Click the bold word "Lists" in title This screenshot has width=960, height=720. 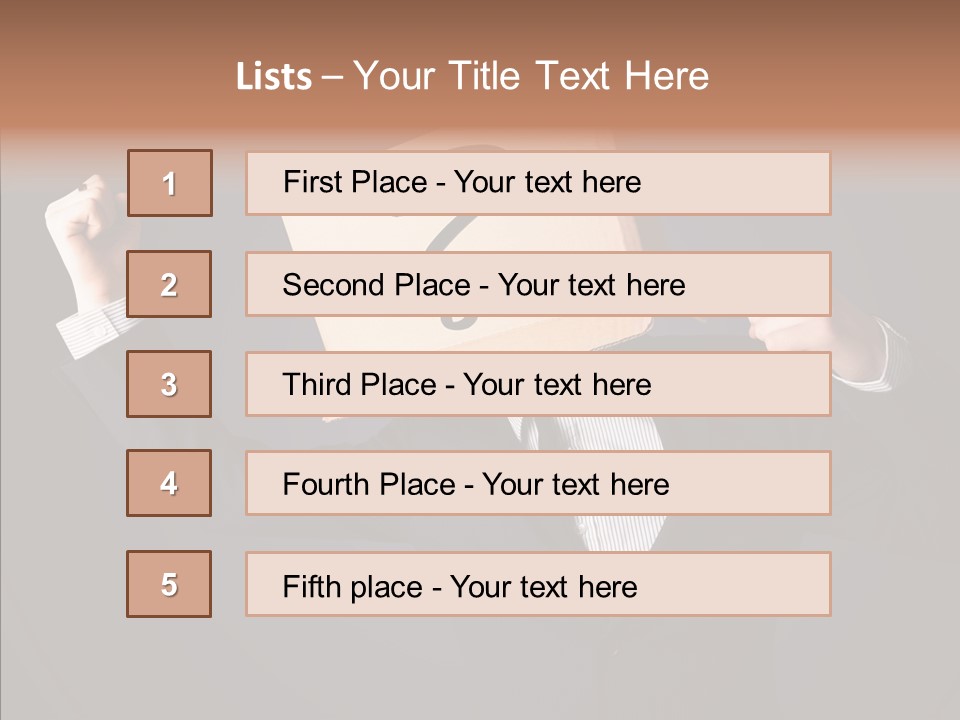coord(274,76)
